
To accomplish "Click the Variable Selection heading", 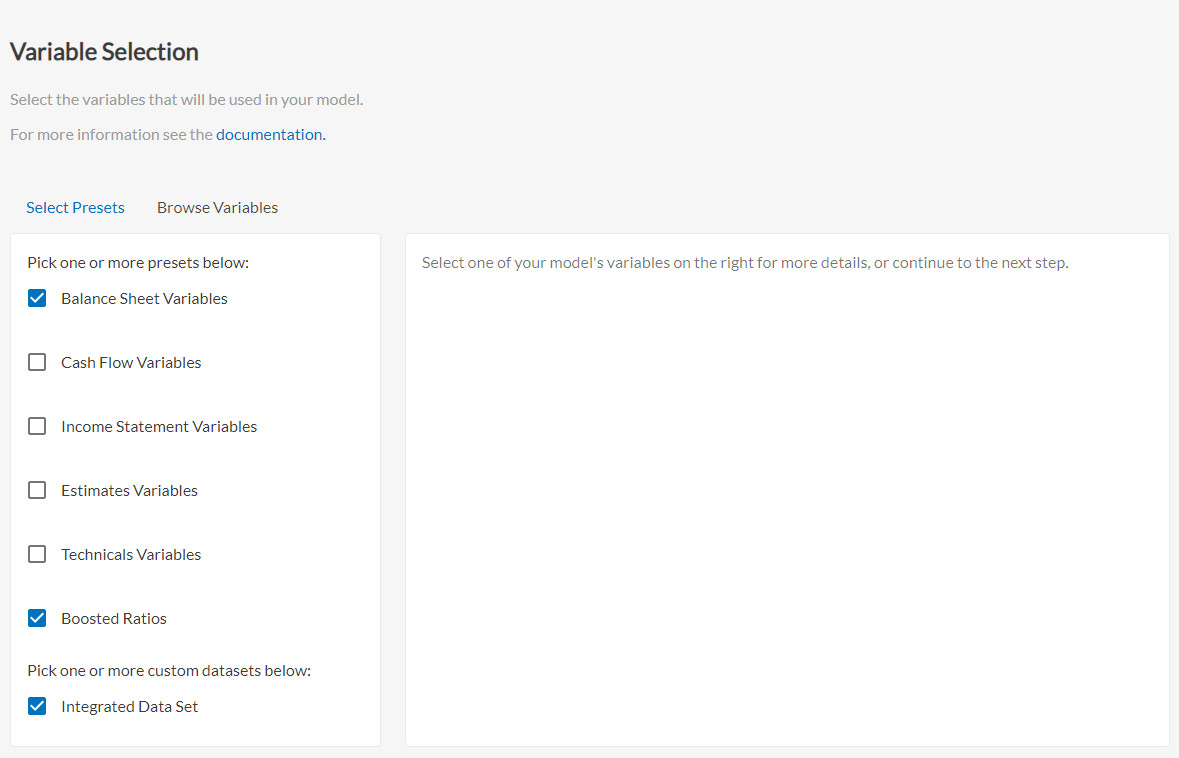I will [x=104, y=52].
